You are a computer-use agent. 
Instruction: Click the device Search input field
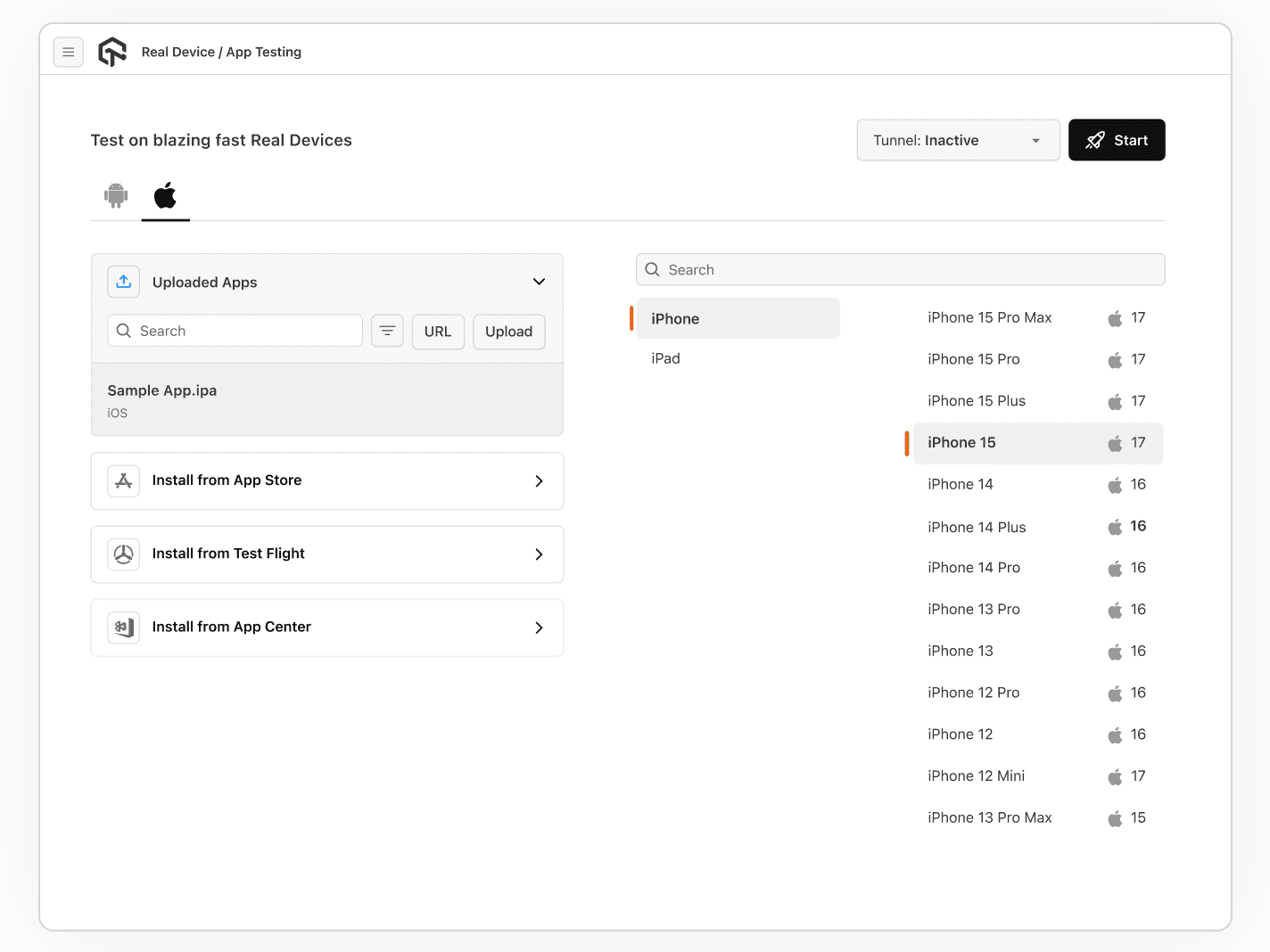900,269
